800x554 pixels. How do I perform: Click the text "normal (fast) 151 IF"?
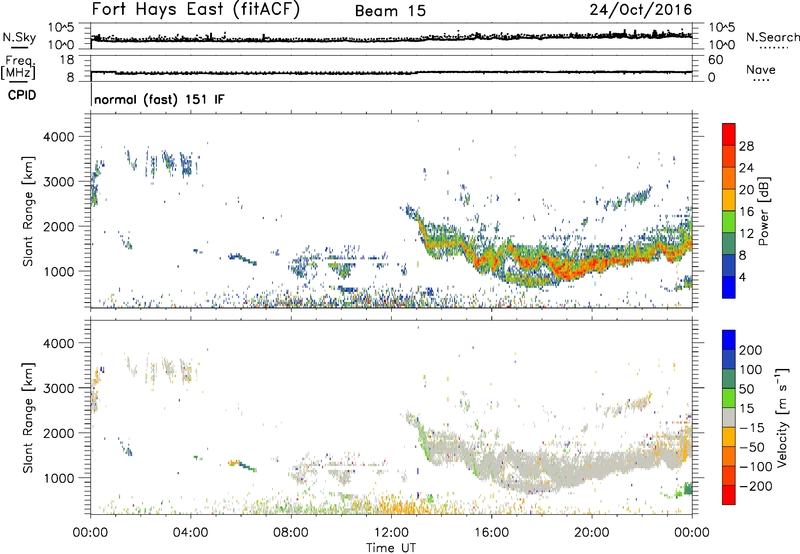[159, 99]
